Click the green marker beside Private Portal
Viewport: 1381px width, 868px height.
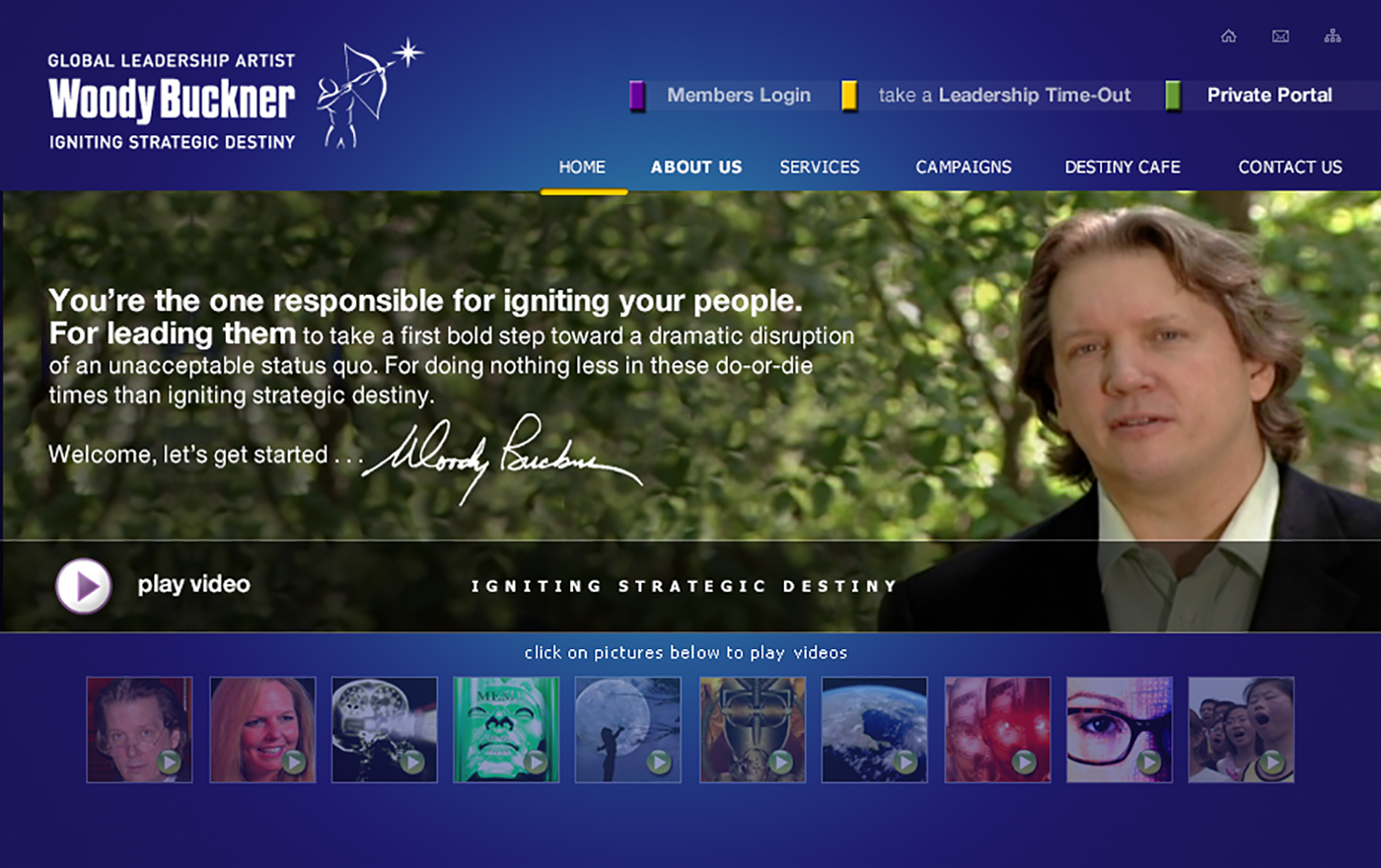pyautogui.click(x=1173, y=96)
